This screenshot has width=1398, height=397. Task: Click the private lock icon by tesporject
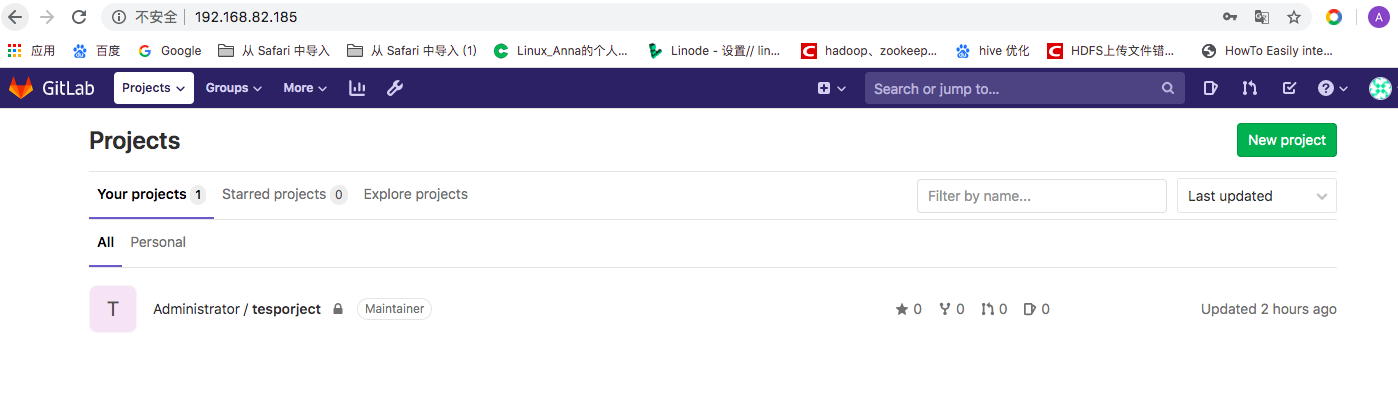(x=338, y=310)
